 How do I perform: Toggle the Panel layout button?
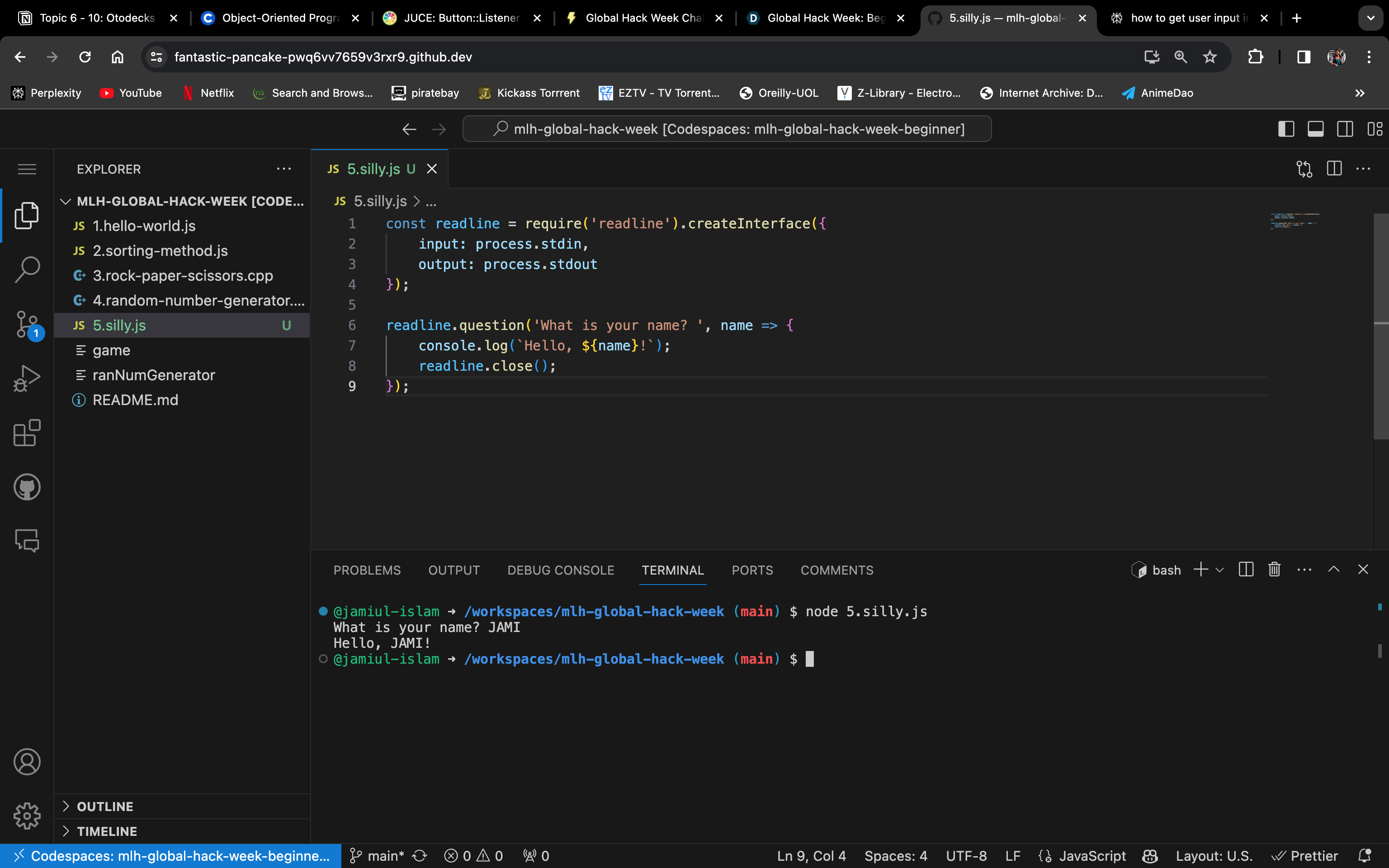pos(1316,129)
